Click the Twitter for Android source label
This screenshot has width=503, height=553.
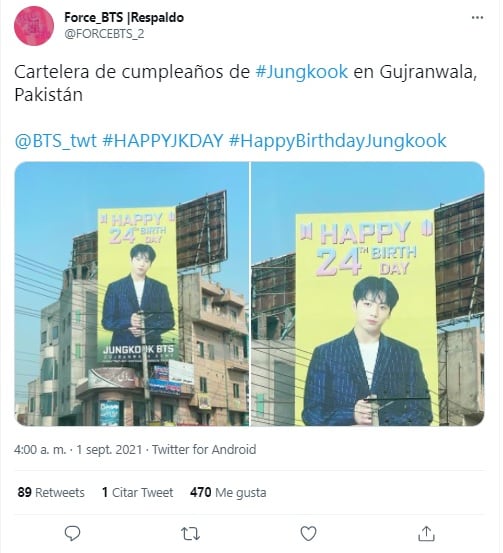pos(204,450)
